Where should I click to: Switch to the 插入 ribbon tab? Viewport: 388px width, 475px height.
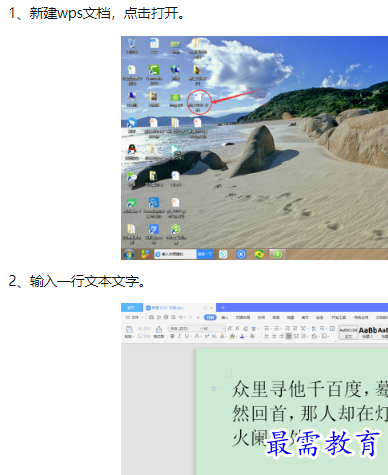point(225,317)
